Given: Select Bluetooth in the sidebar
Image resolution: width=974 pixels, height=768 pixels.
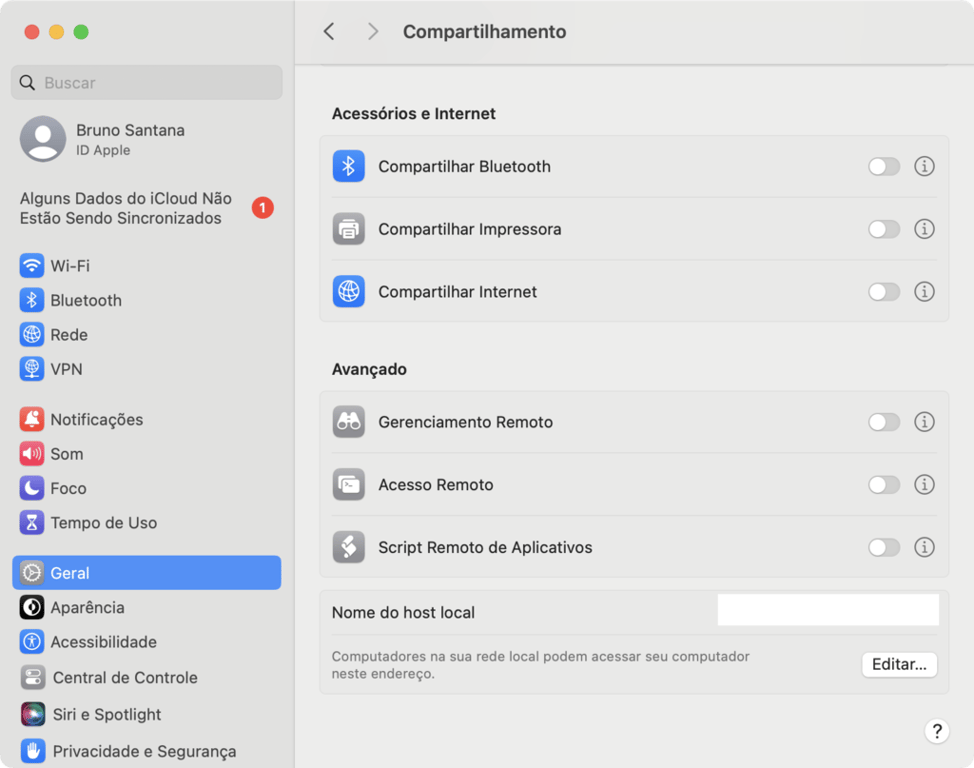Looking at the screenshot, I should coord(86,300).
